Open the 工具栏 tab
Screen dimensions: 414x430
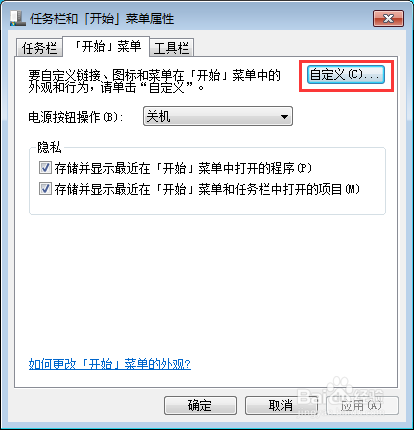coord(171,48)
